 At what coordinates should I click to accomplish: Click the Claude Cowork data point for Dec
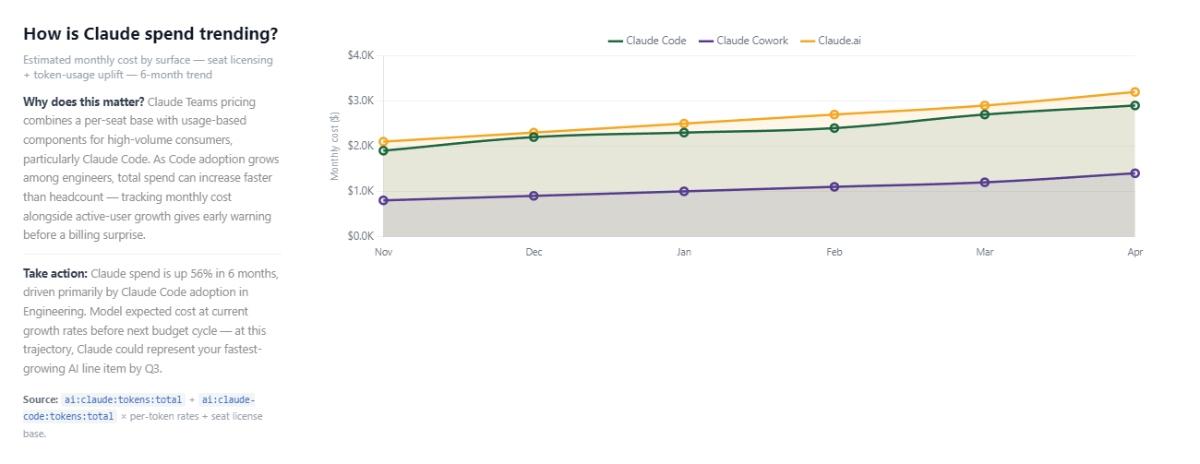coord(534,196)
